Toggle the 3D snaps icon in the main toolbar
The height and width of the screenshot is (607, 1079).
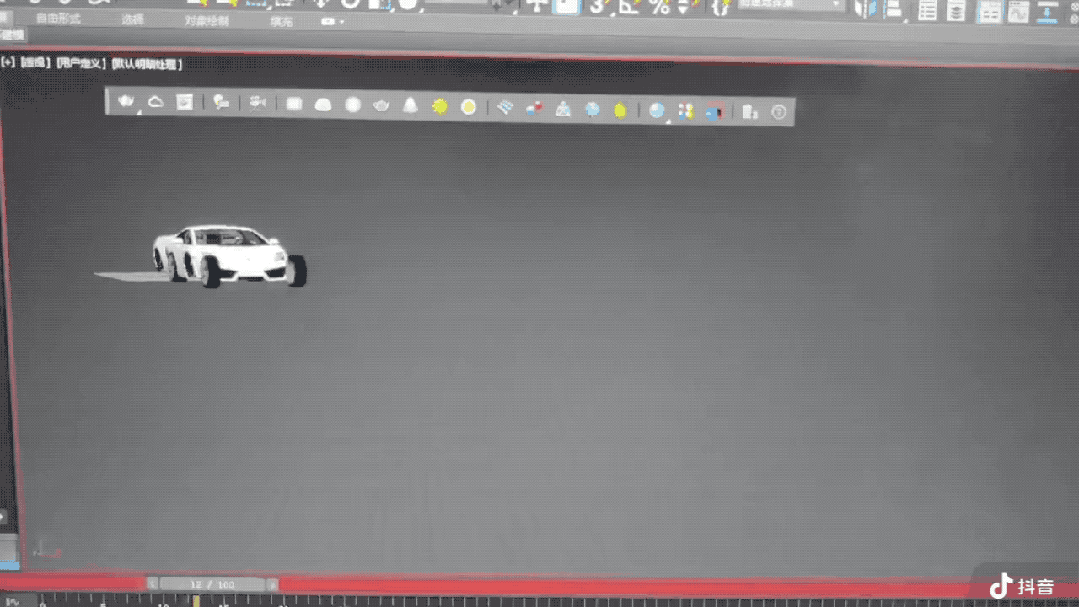pyautogui.click(x=597, y=6)
